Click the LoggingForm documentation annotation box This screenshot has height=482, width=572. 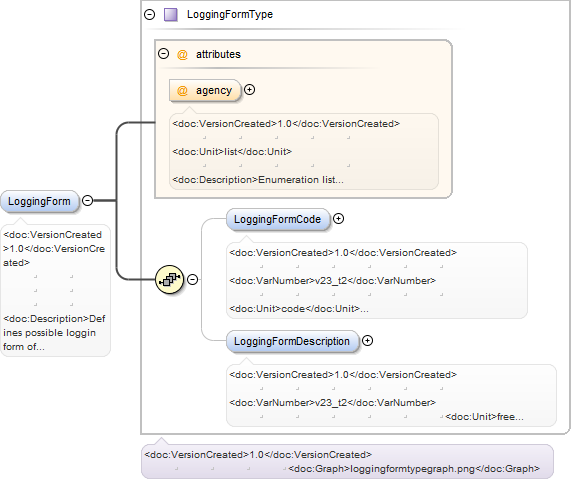55,290
